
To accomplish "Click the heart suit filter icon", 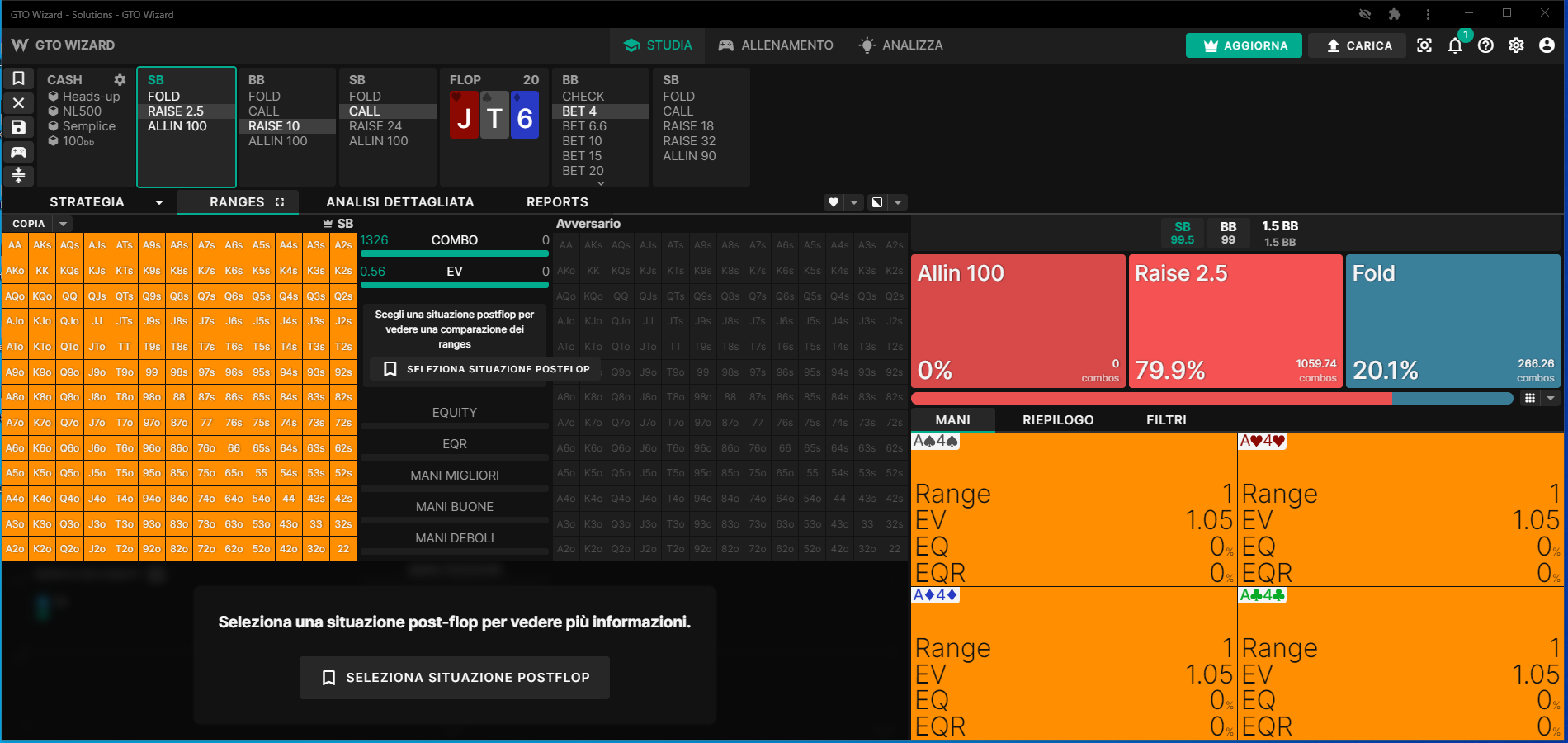I will (834, 202).
